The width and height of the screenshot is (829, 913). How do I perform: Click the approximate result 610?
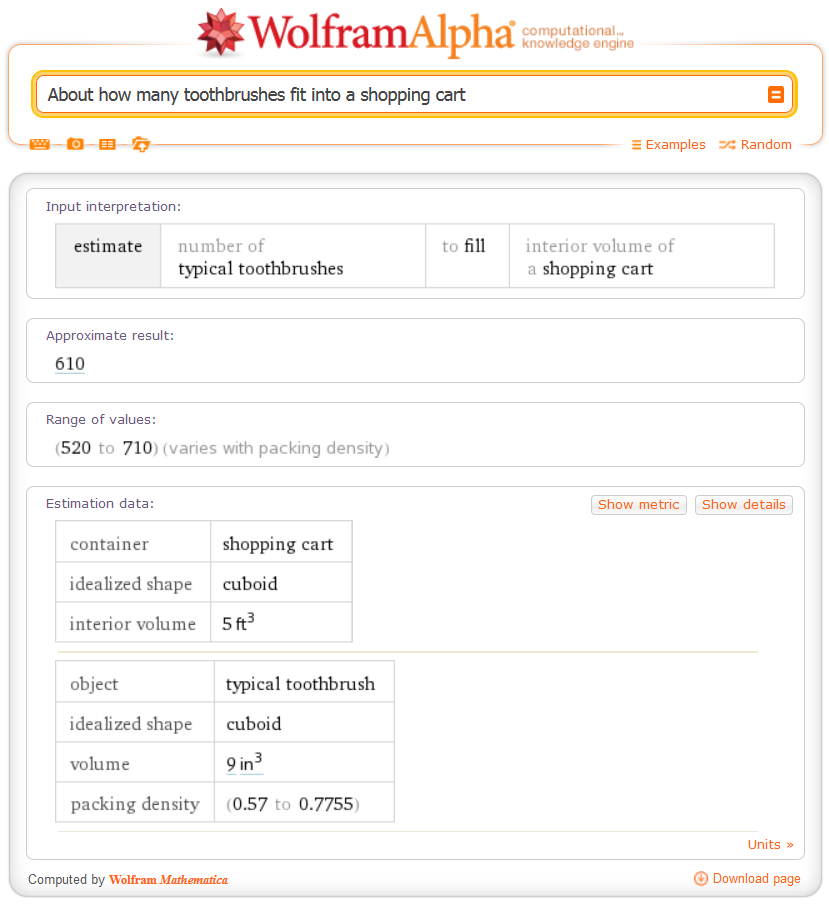[x=70, y=364]
